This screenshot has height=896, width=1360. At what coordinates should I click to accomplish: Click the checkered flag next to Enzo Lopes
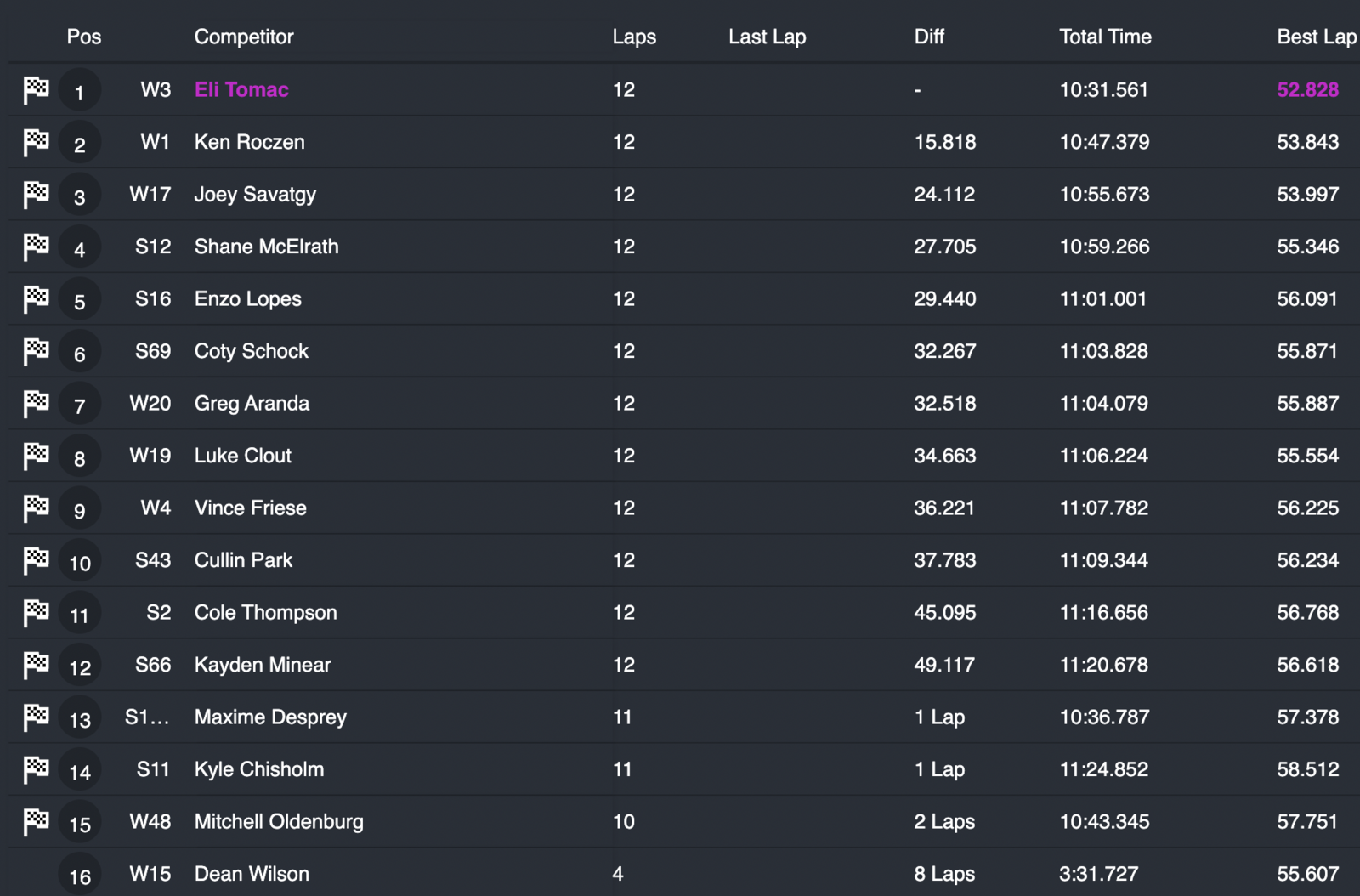tap(36, 298)
